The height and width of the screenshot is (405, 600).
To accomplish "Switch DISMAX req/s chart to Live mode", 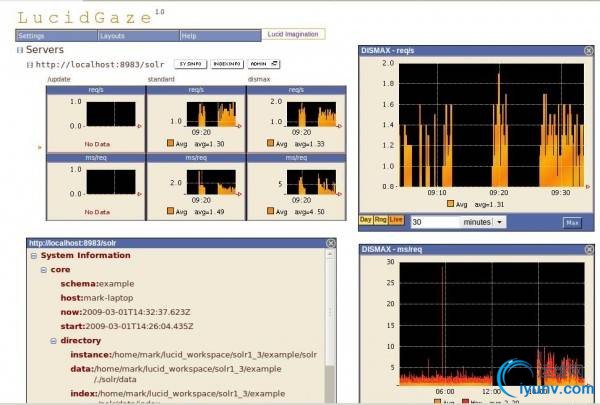I will 396,220.
